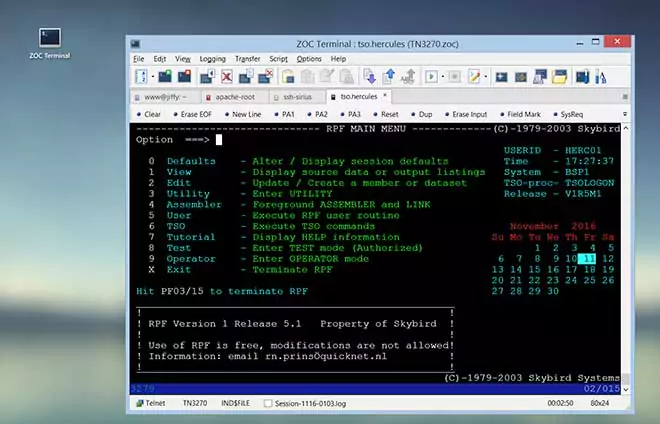Click the 00:02:50 timer in status bar
This screenshot has height=424, width=660.
[560, 403]
